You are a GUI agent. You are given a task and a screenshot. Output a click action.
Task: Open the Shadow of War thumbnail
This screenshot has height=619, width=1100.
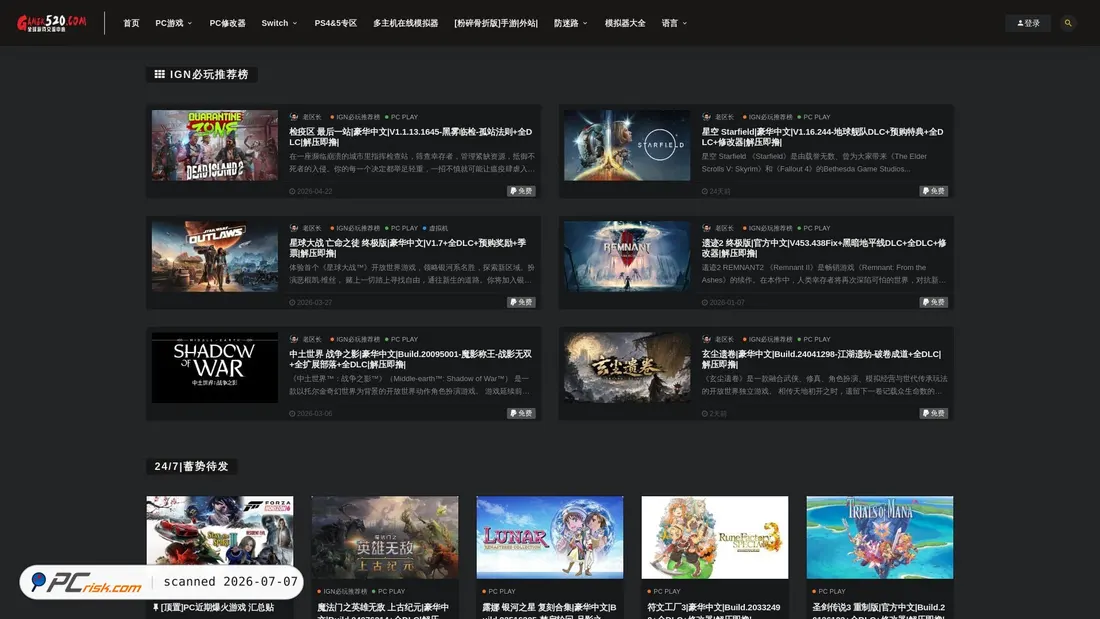coord(215,368)
